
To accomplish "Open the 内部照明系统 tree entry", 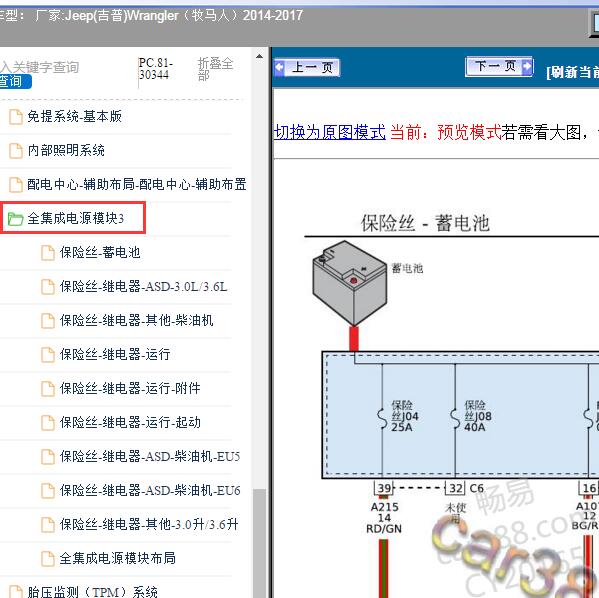I will (x=66, y=151).
